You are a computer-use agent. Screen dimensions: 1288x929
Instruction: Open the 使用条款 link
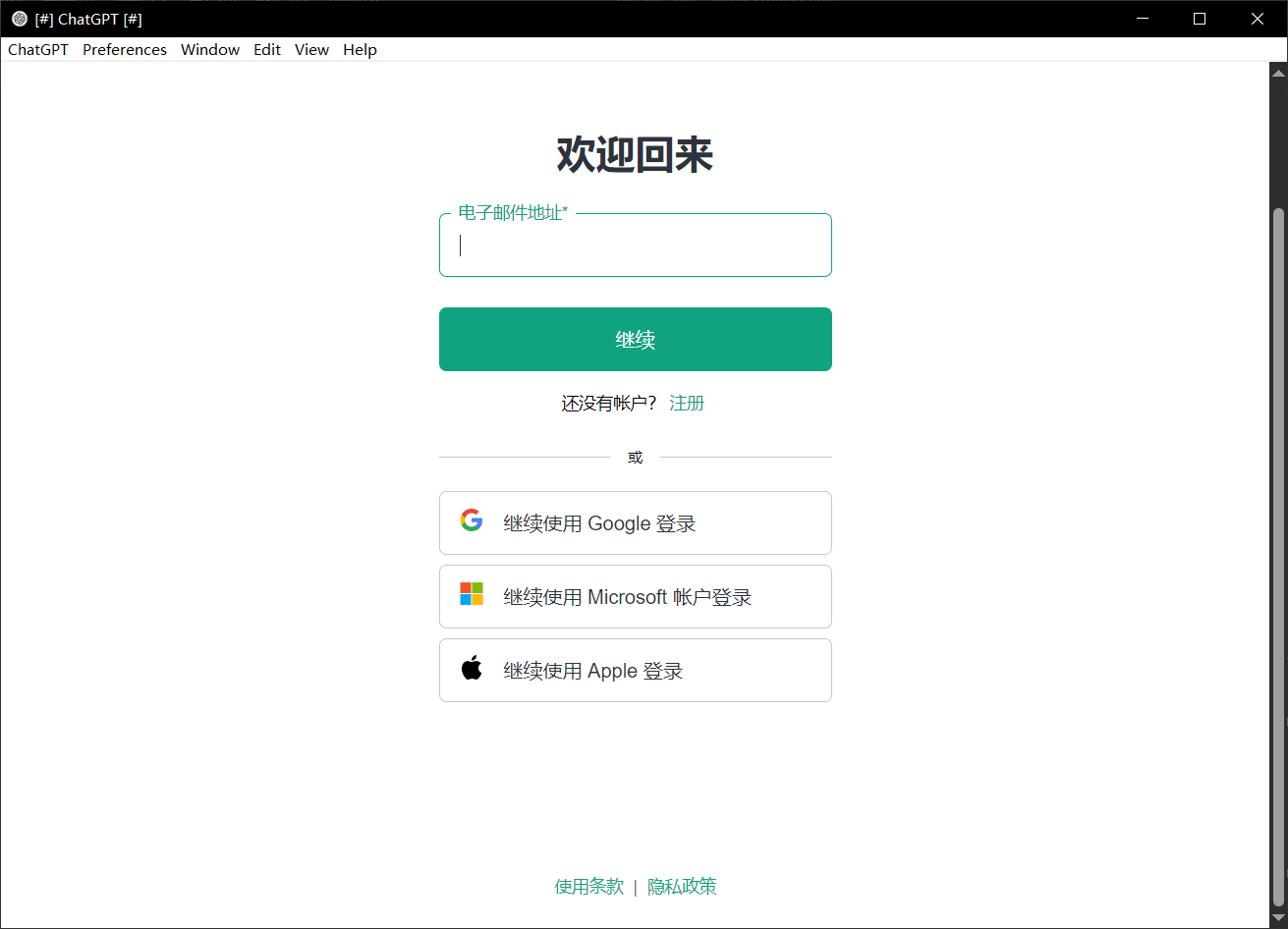click(x=589, y=887)
